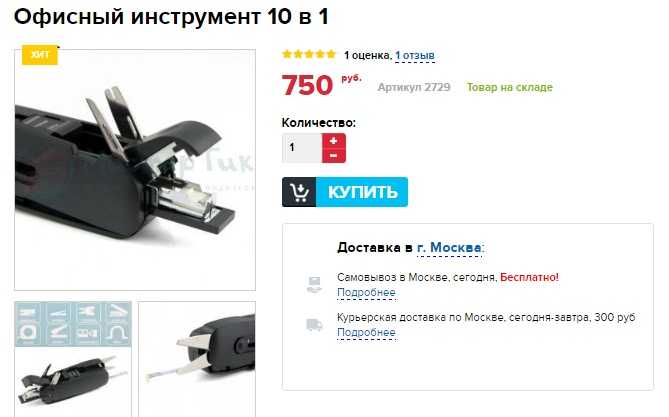The image size is (669, 417).
Task: Open Подробнее link under Самовывоз
Action: [366, 293]
